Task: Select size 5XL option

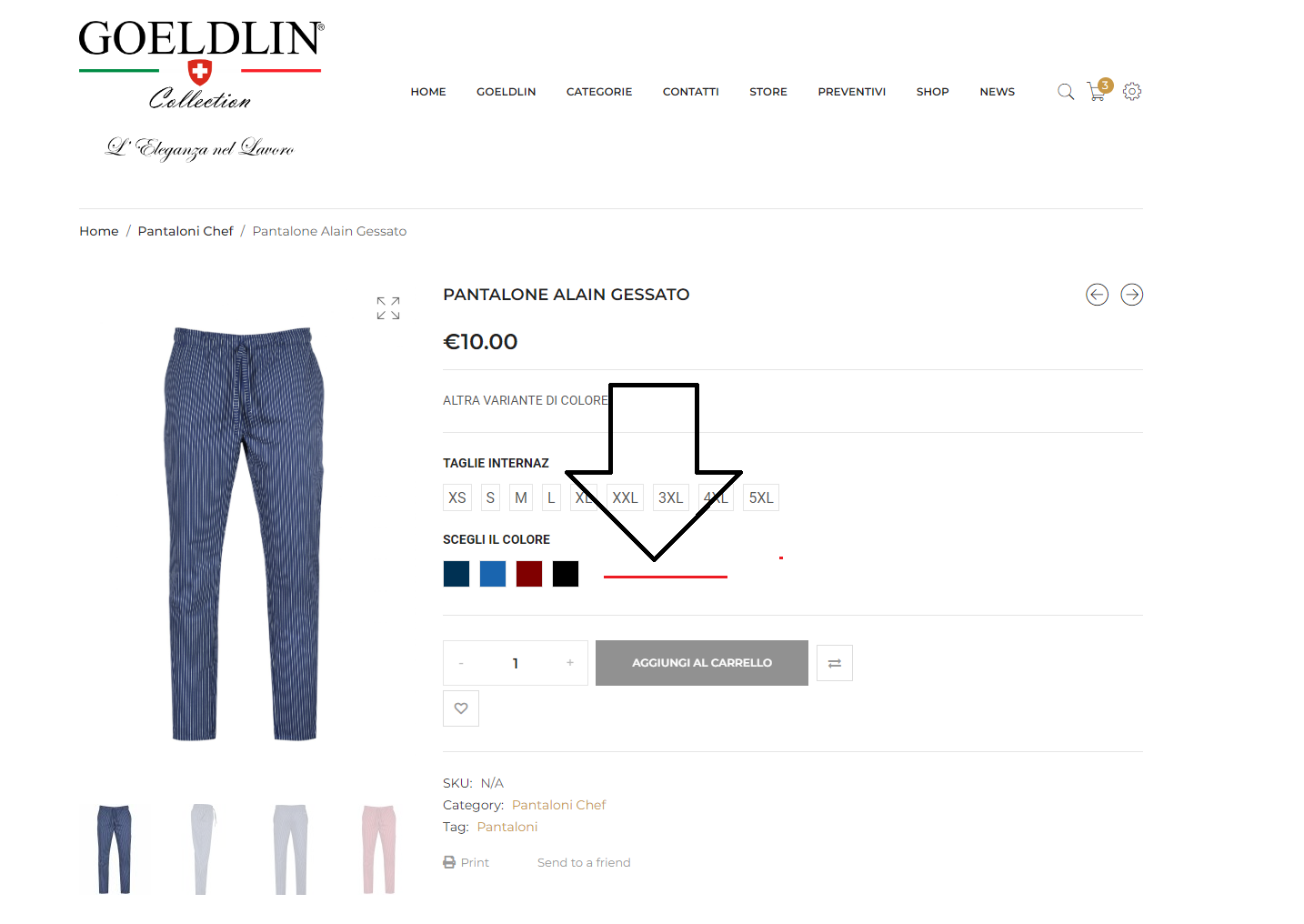Action: tap(761, 497)
